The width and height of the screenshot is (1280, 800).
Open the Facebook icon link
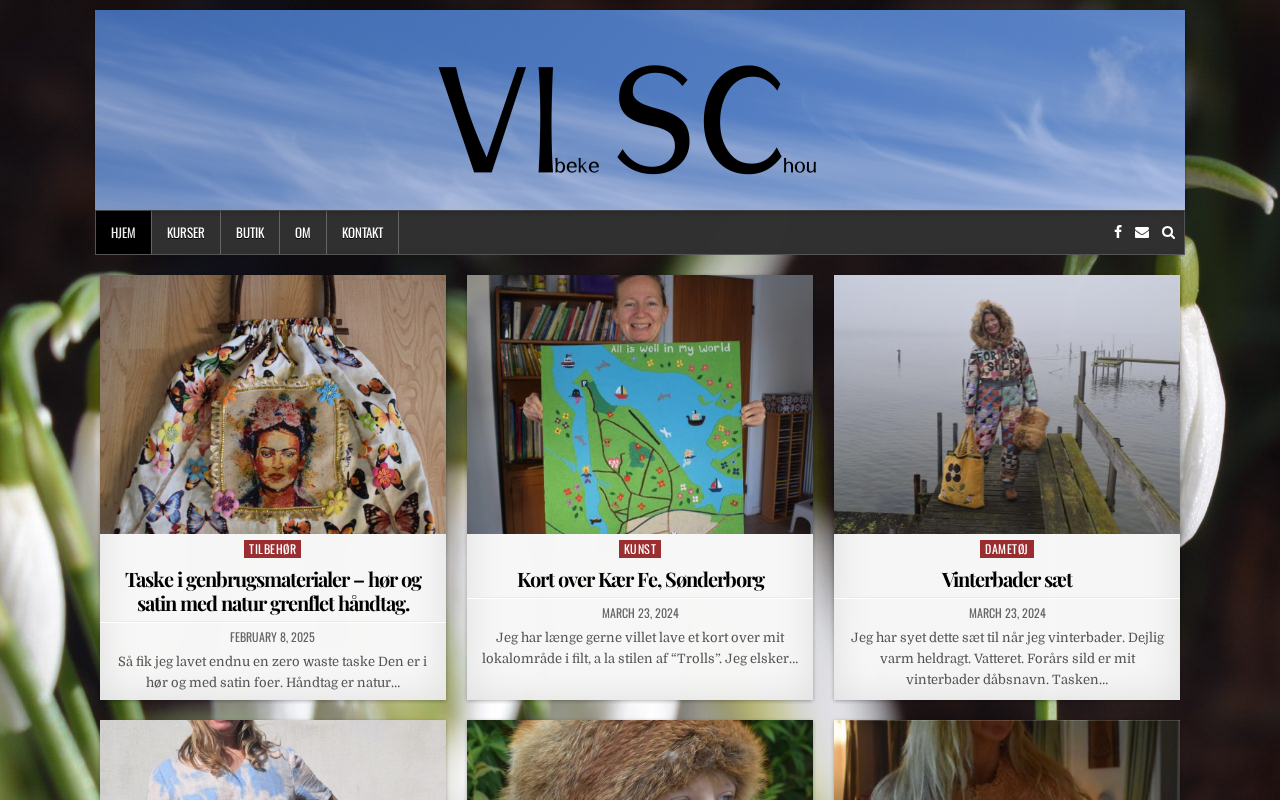click(1118, 232)
